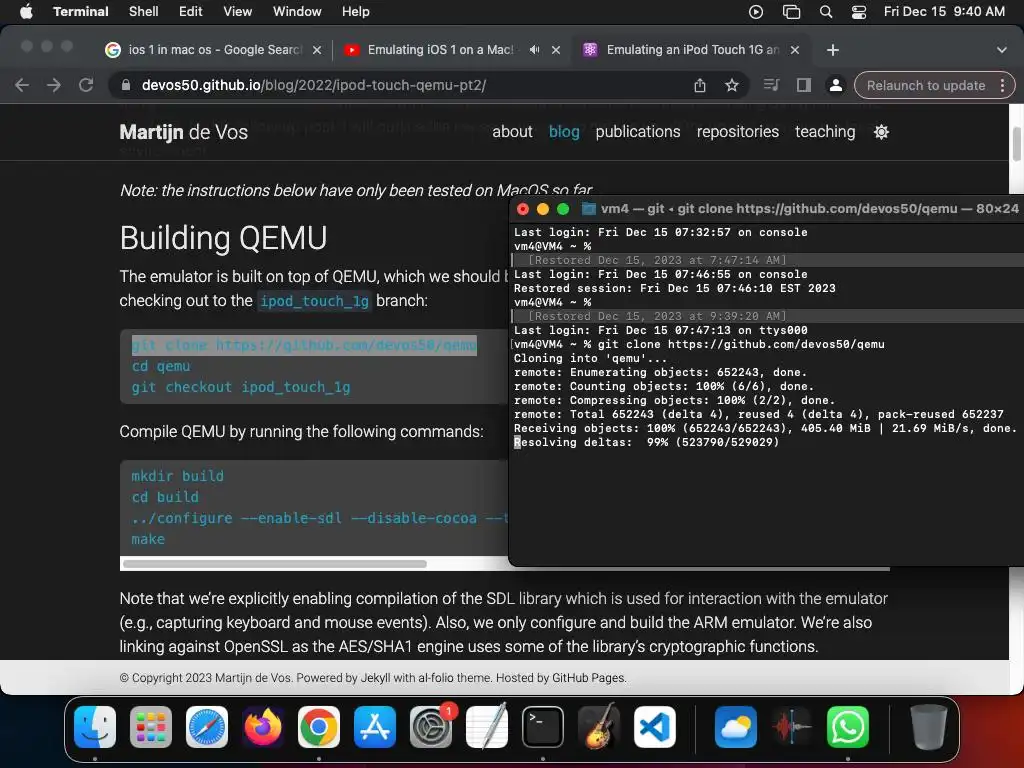Viewport: 1024px width, 768px height.
Task: Go to Martijn de Vos home link
Action: click(x=184, y=132)
